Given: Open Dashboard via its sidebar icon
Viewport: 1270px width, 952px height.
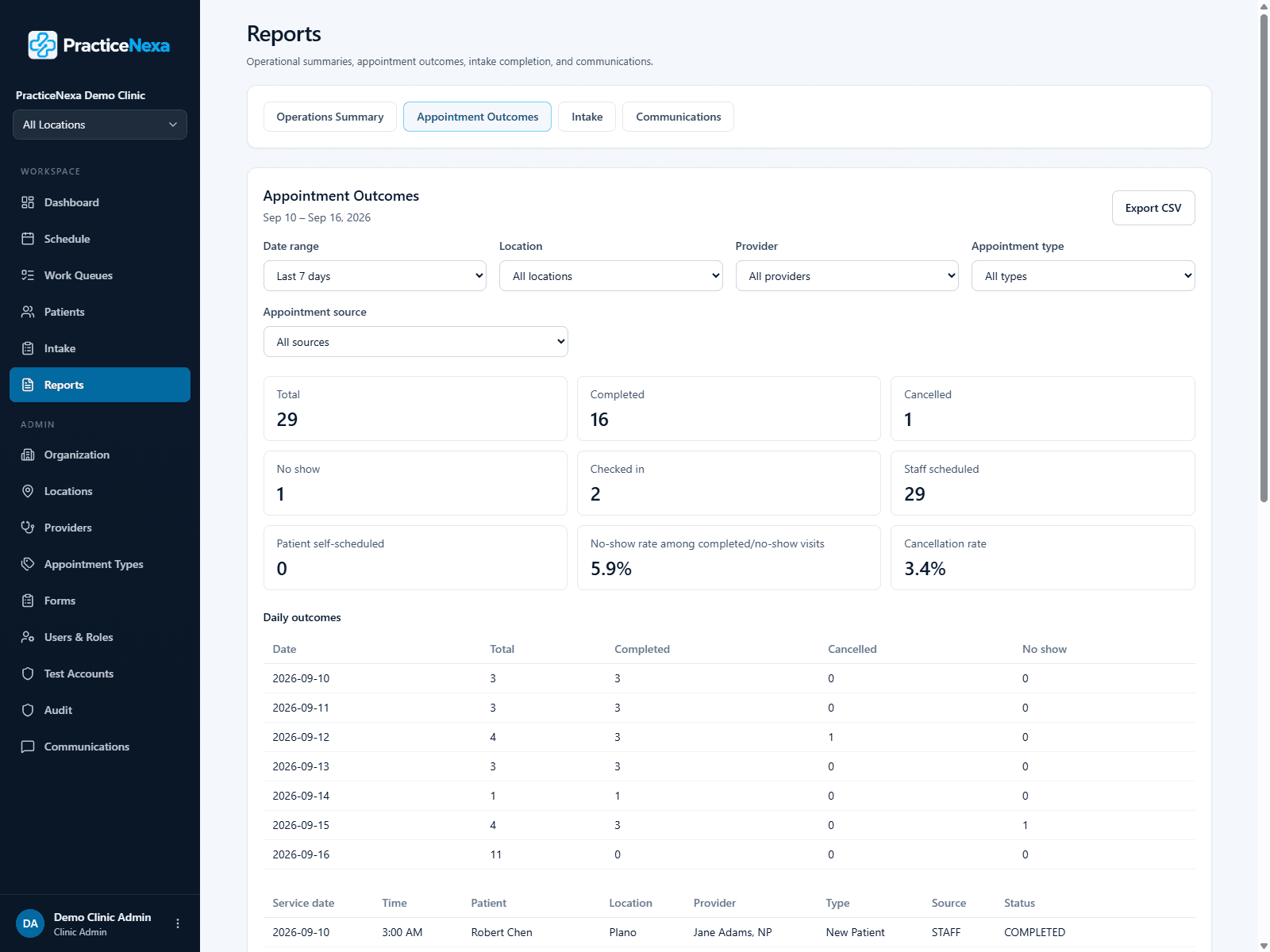Looking at the screenshot, I should [x=28, y=202].
